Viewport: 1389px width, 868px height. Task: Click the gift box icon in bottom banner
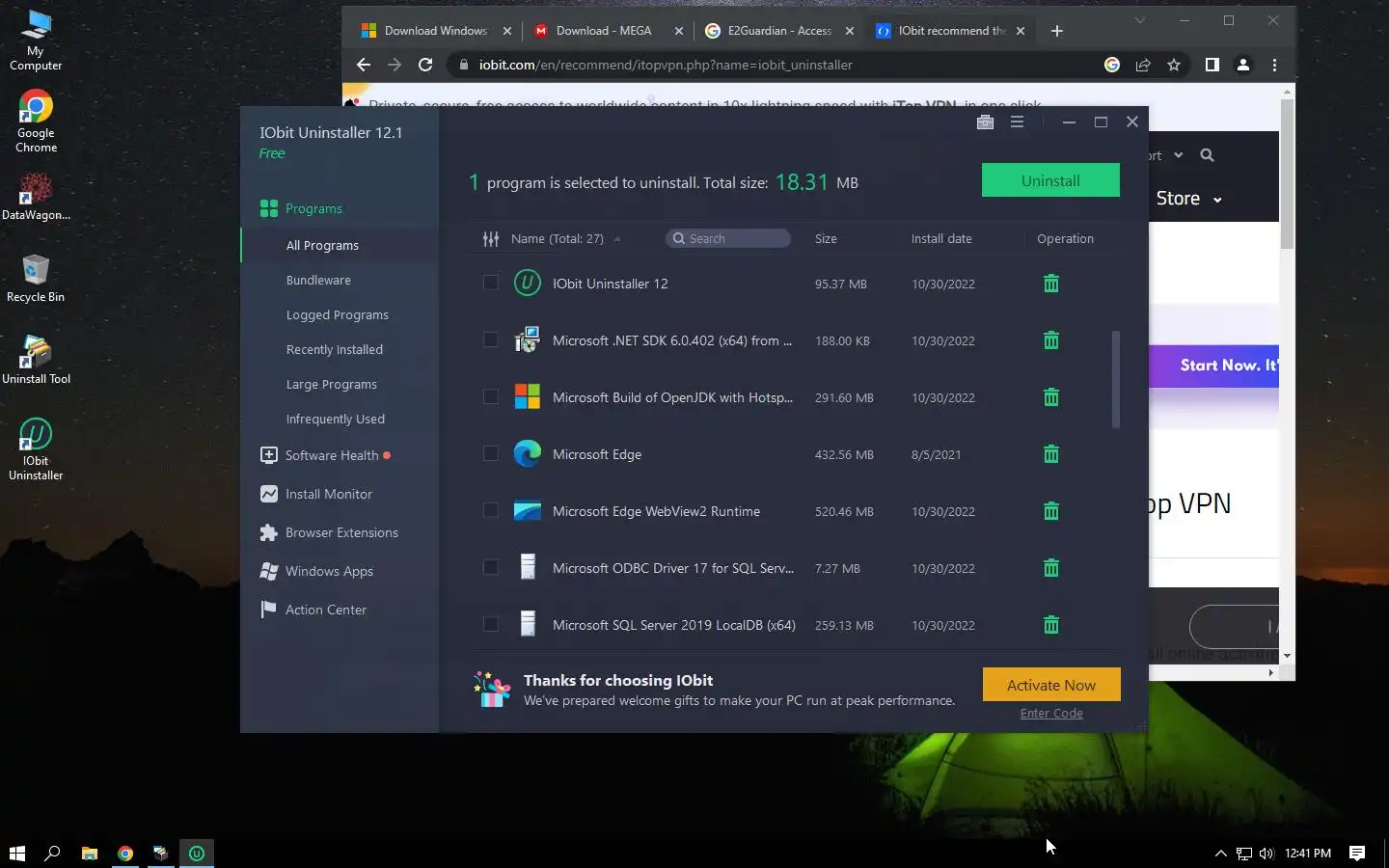tap(492, 689)
